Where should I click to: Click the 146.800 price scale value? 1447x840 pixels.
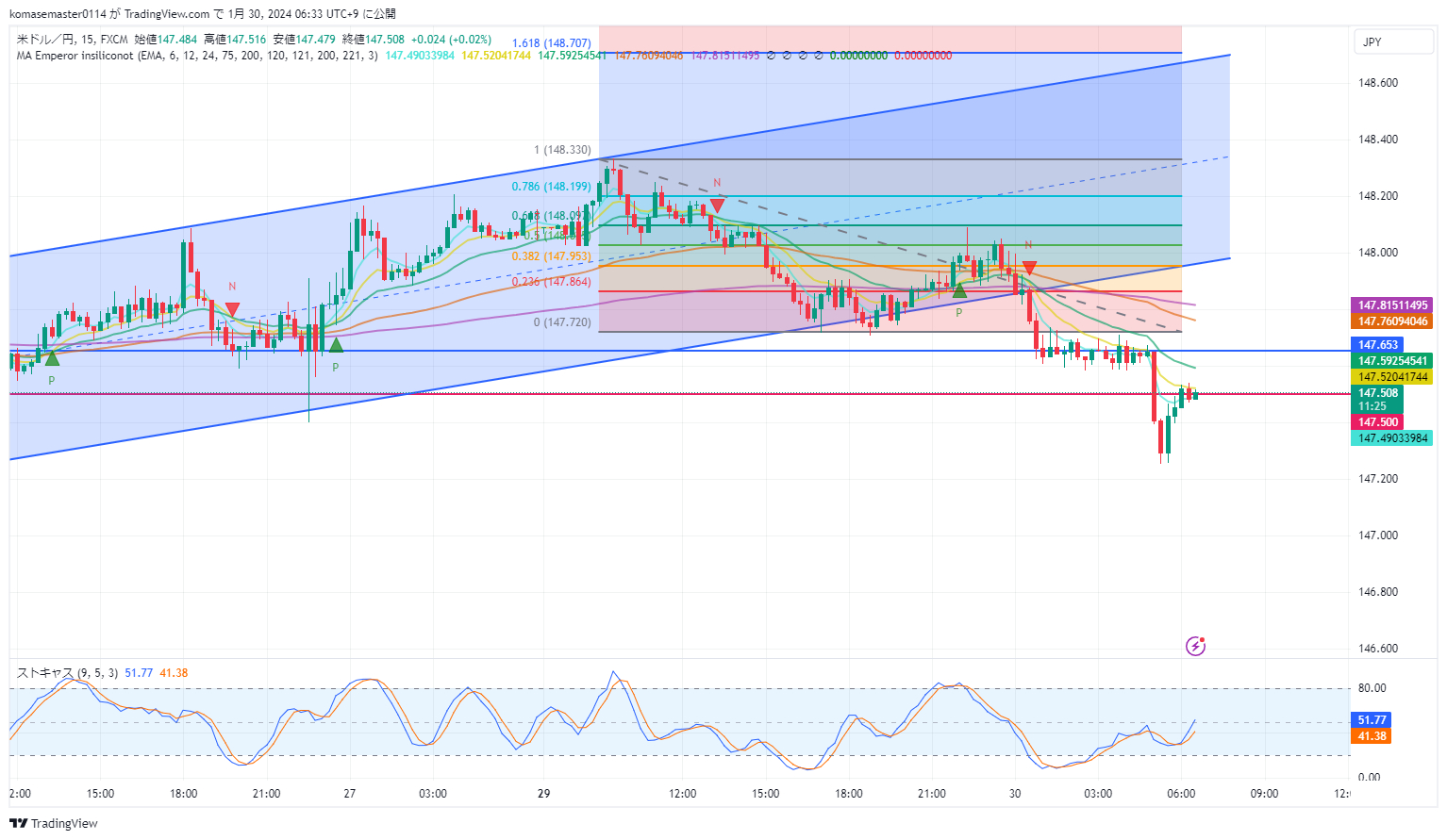point(1378,592)
